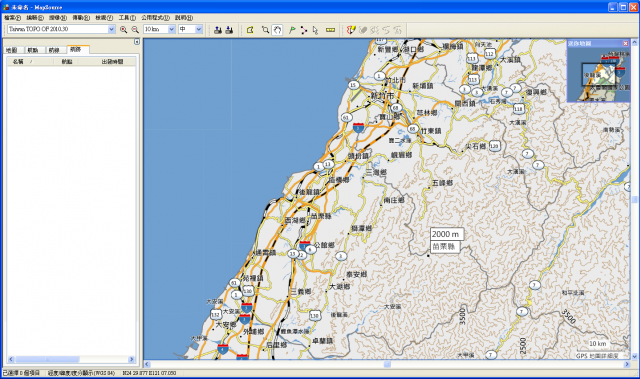This screenshot has width=640, height=379.
Task: Open the 10 km zoom scale dropdown
Action: pyautogui.click(x=171, y=29)
